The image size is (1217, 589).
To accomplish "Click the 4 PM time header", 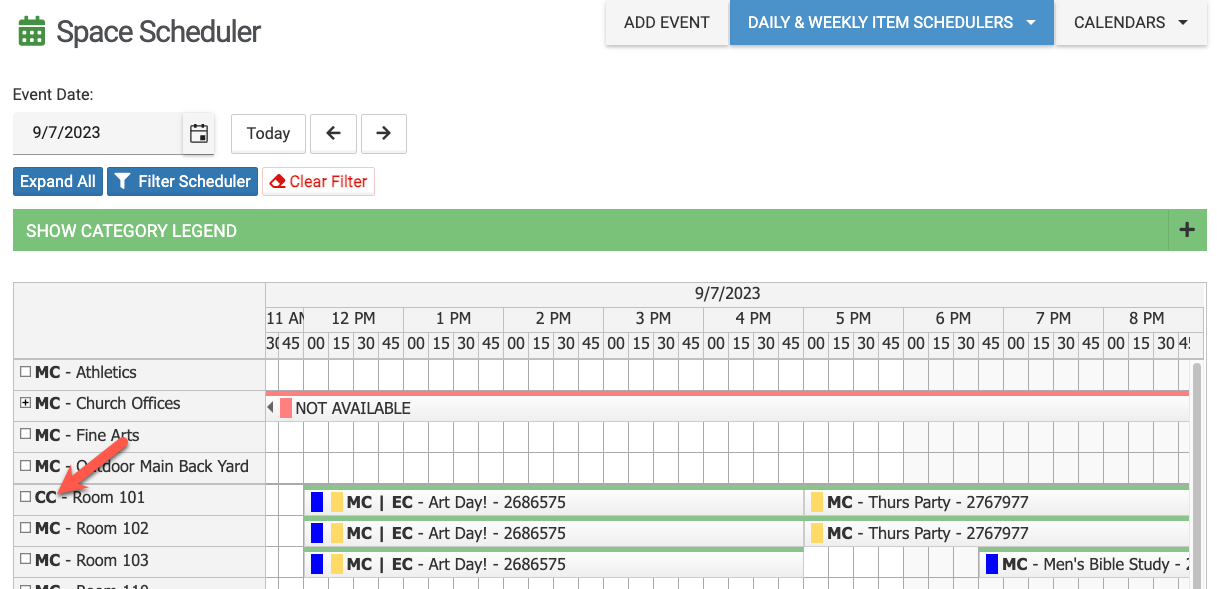I will [x=753, y=318].
